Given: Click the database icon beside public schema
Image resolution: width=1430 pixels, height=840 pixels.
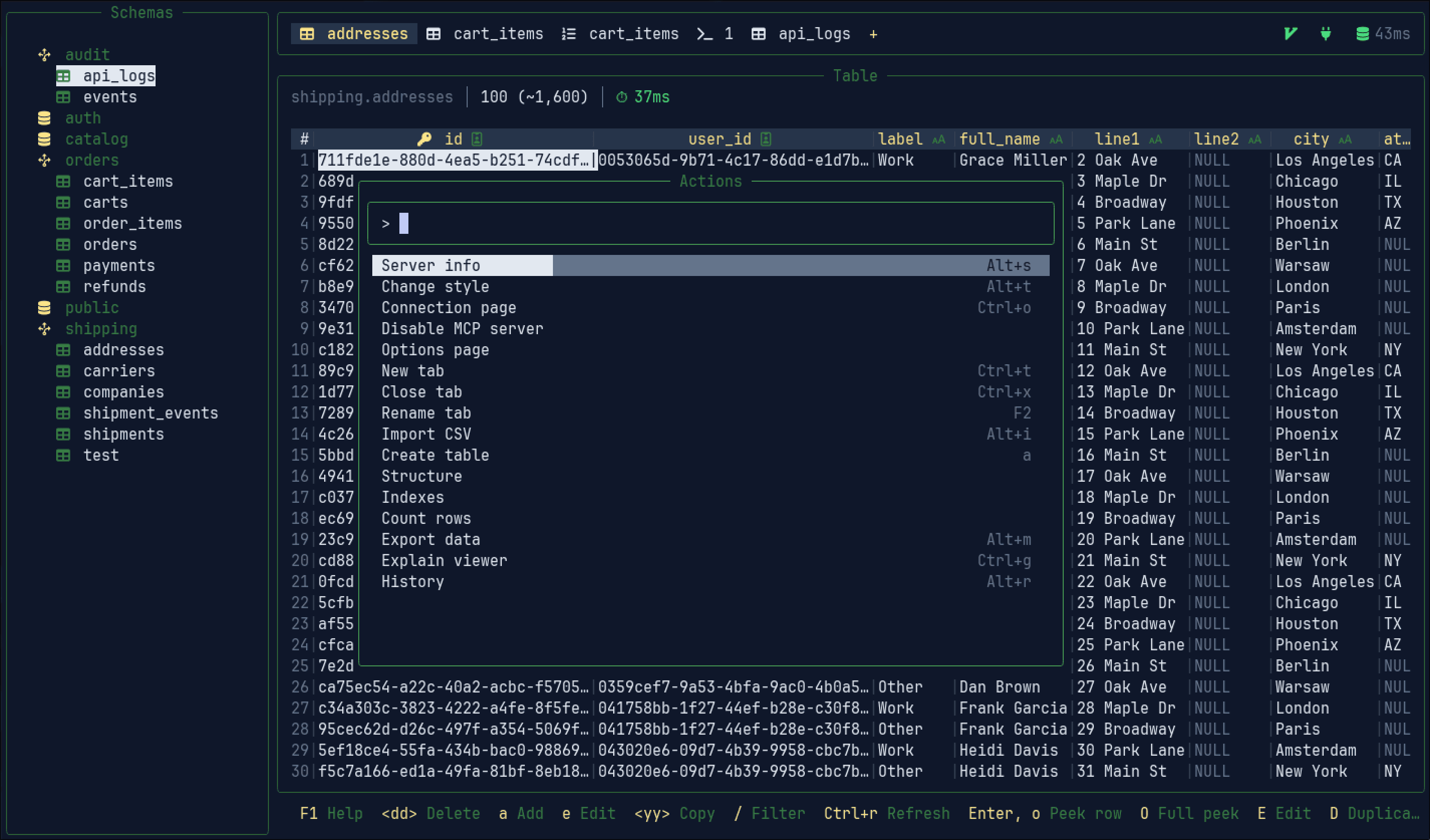Looking at the screenshot, I should click(x=44, y=308).
